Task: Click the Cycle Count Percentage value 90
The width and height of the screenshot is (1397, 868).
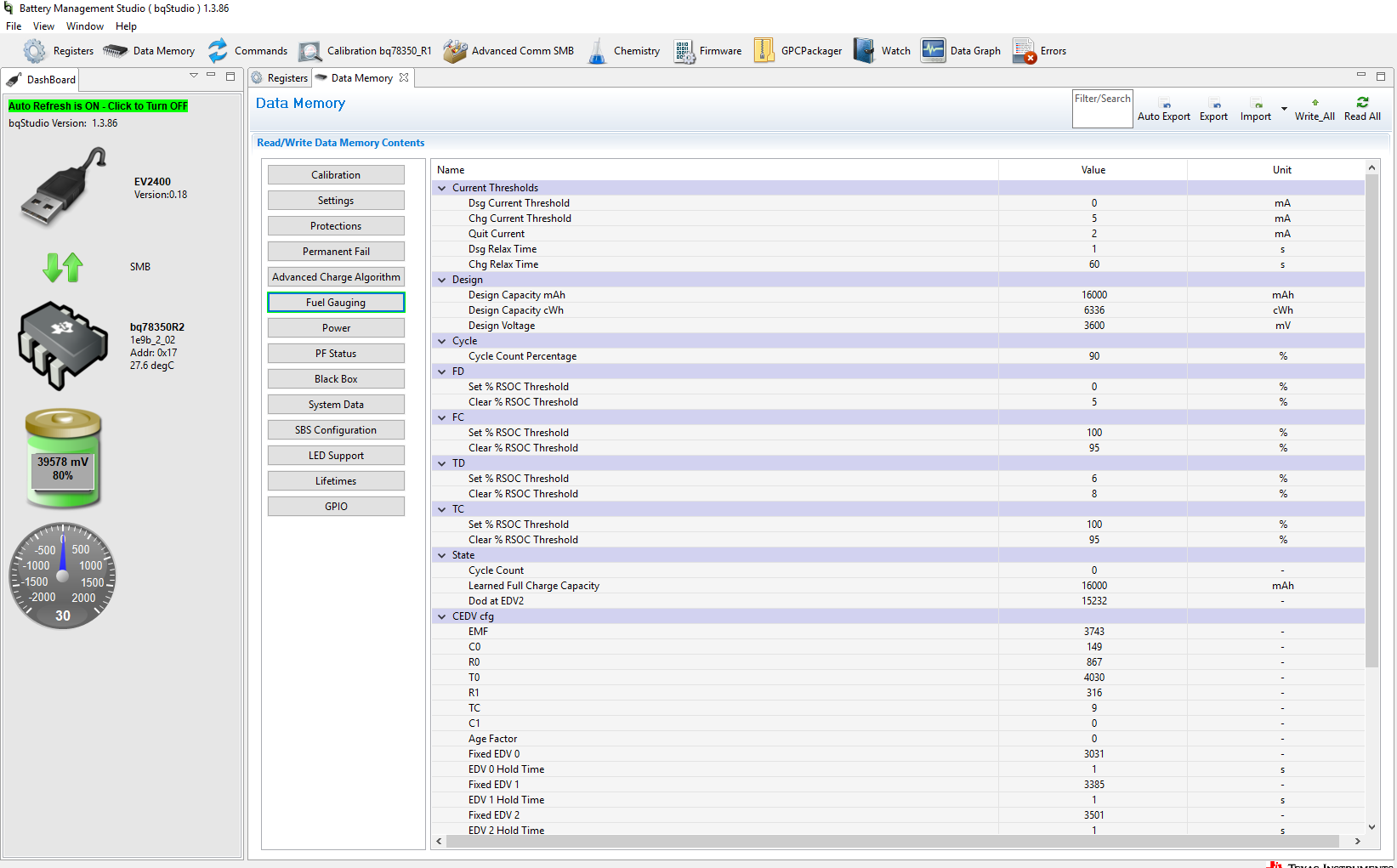Action: (x=1093, y=356)
